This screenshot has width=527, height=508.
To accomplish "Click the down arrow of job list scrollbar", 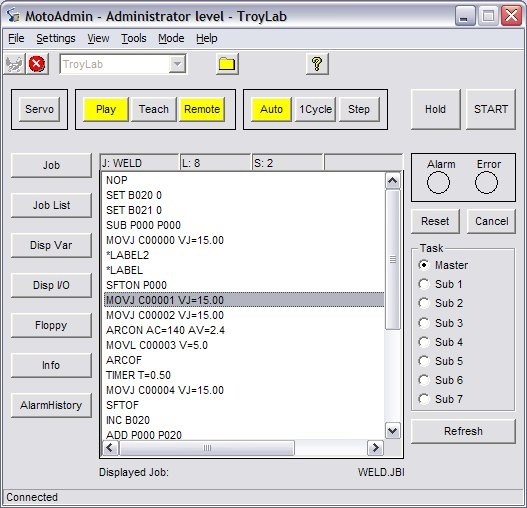I will tap(393, 430).
